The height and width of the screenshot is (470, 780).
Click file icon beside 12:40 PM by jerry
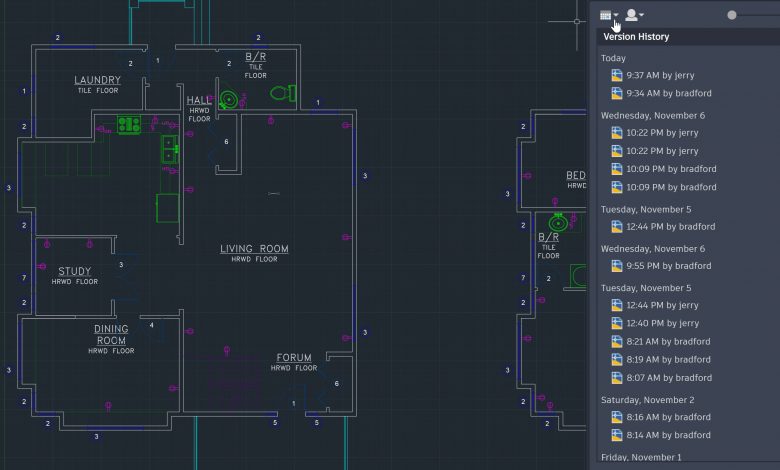tap(617, 323)
